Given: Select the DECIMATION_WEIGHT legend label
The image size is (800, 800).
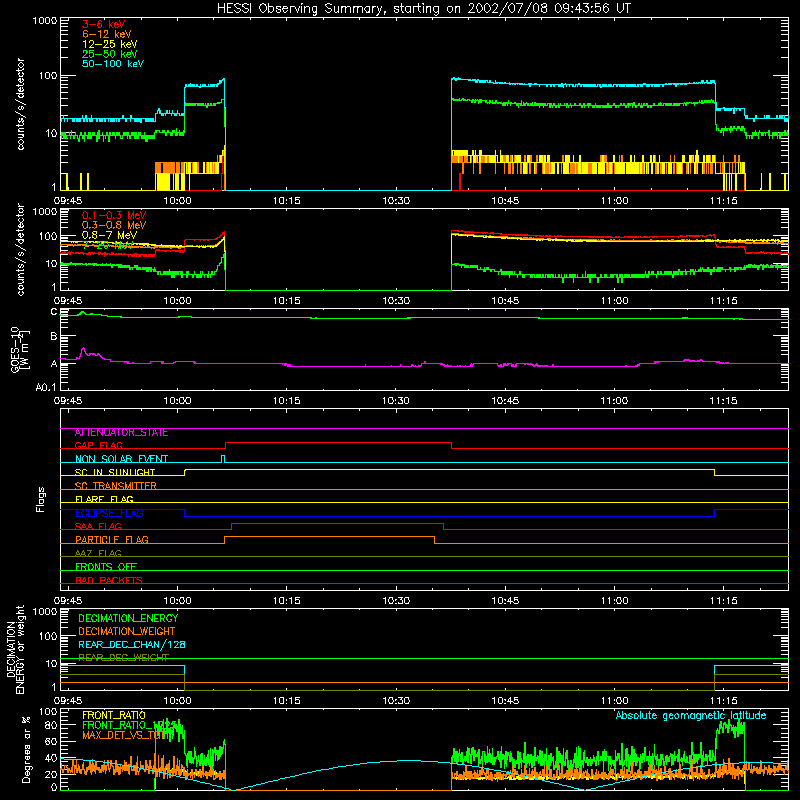Looking at the screenshot, I should [x=127, y=631].
